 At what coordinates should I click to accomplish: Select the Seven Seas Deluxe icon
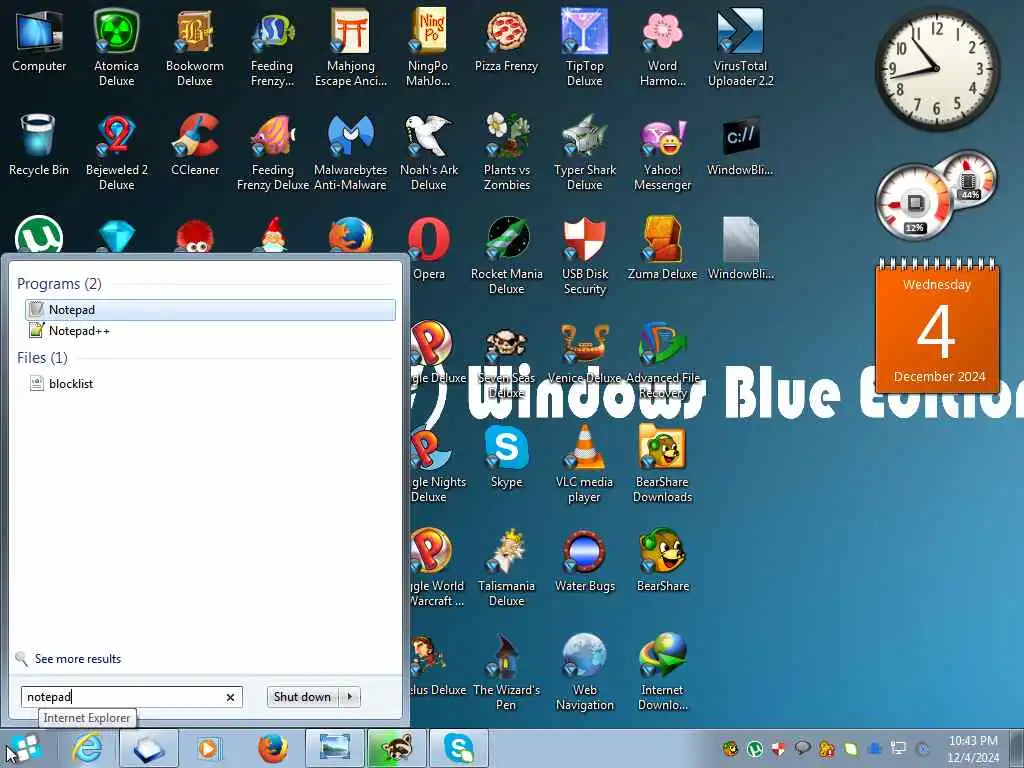pyautogui.click(x=507, y=360)
